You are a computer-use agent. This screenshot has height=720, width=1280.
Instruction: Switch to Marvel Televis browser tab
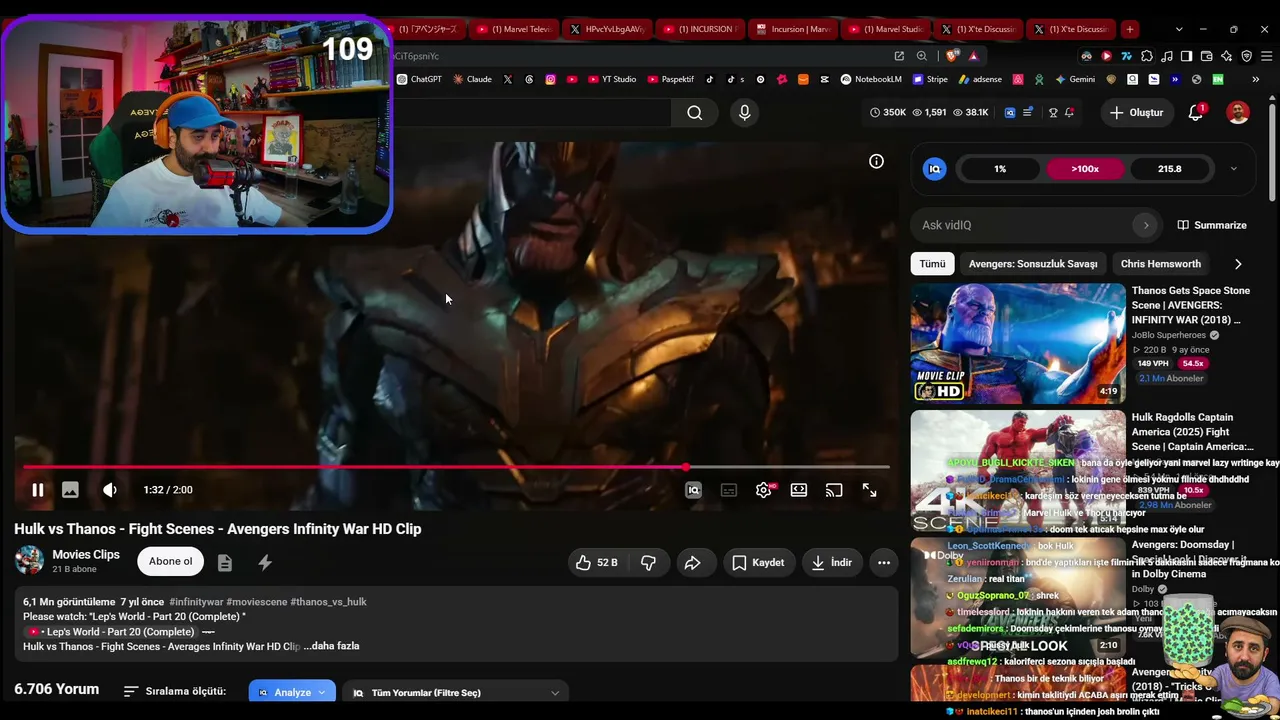pyautogui.click(x=512, y=29)
